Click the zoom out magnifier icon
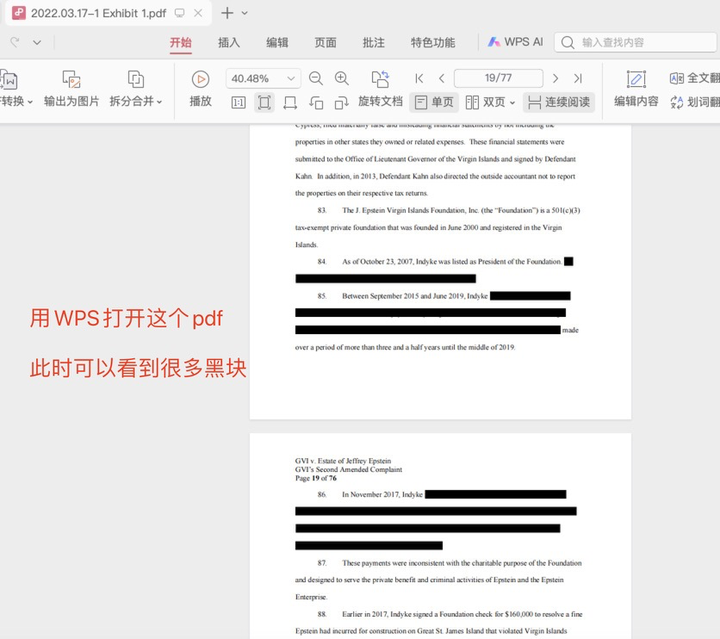 coord(316,78)
